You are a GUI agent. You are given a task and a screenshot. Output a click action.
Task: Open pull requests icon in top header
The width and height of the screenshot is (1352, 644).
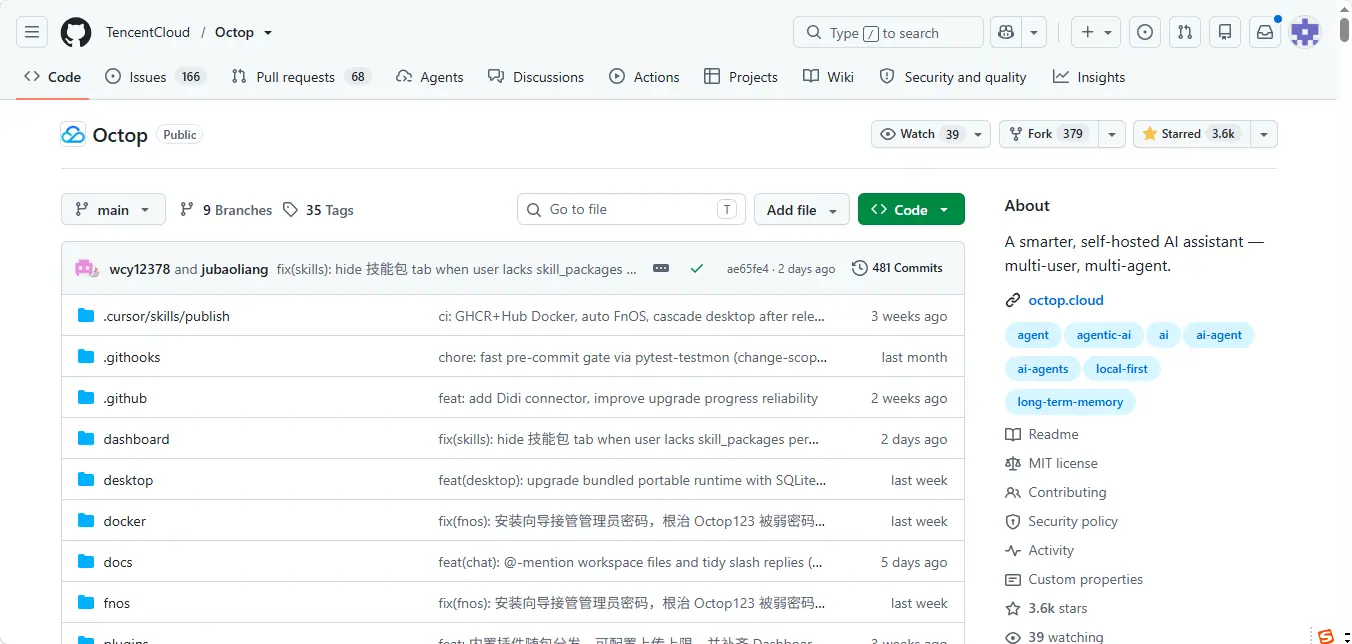(1185, 32)
